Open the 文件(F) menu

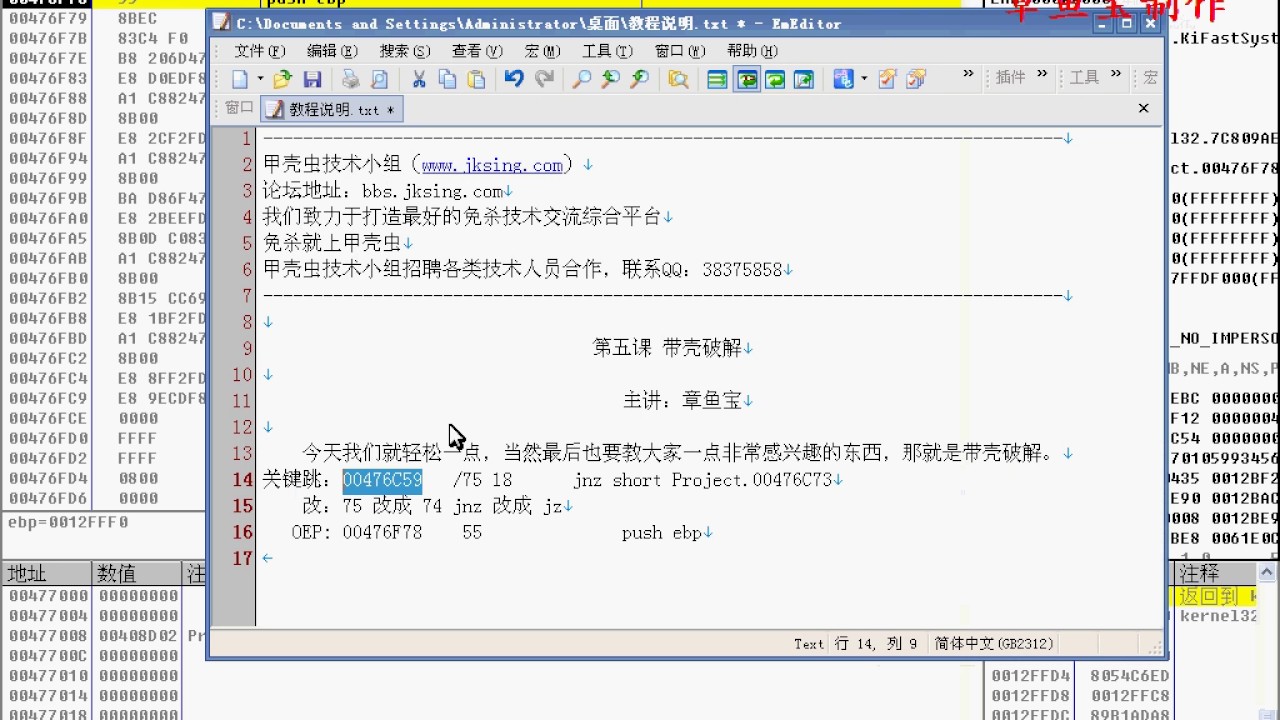coord(260,51)
